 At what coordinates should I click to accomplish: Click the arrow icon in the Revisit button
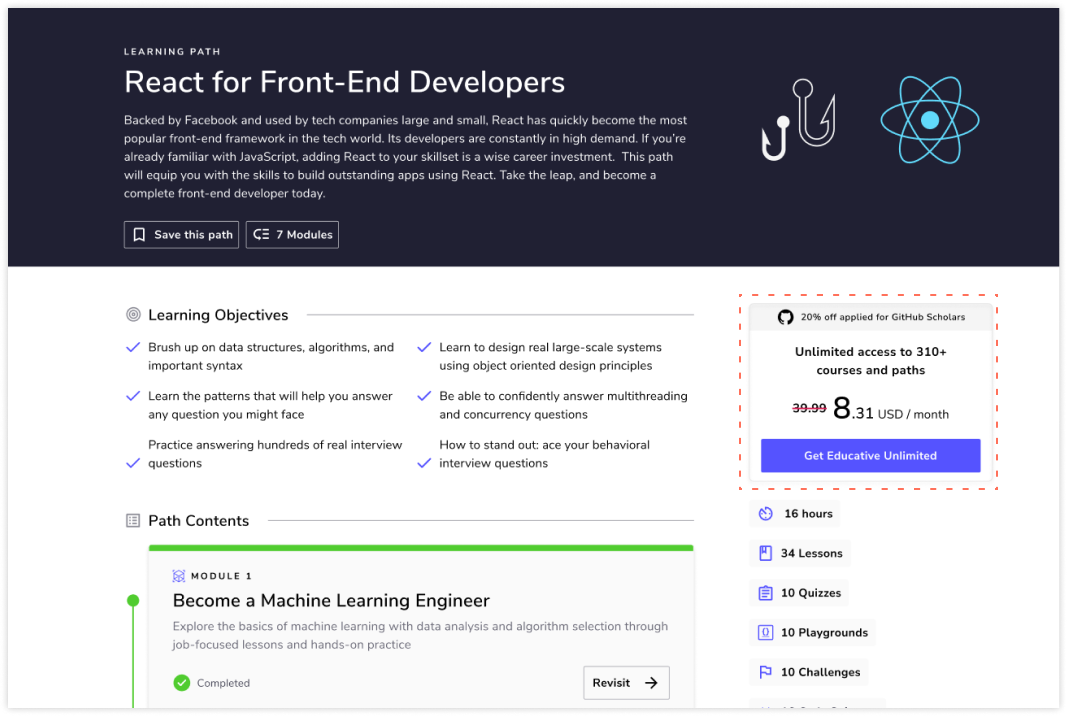[652, 683]
